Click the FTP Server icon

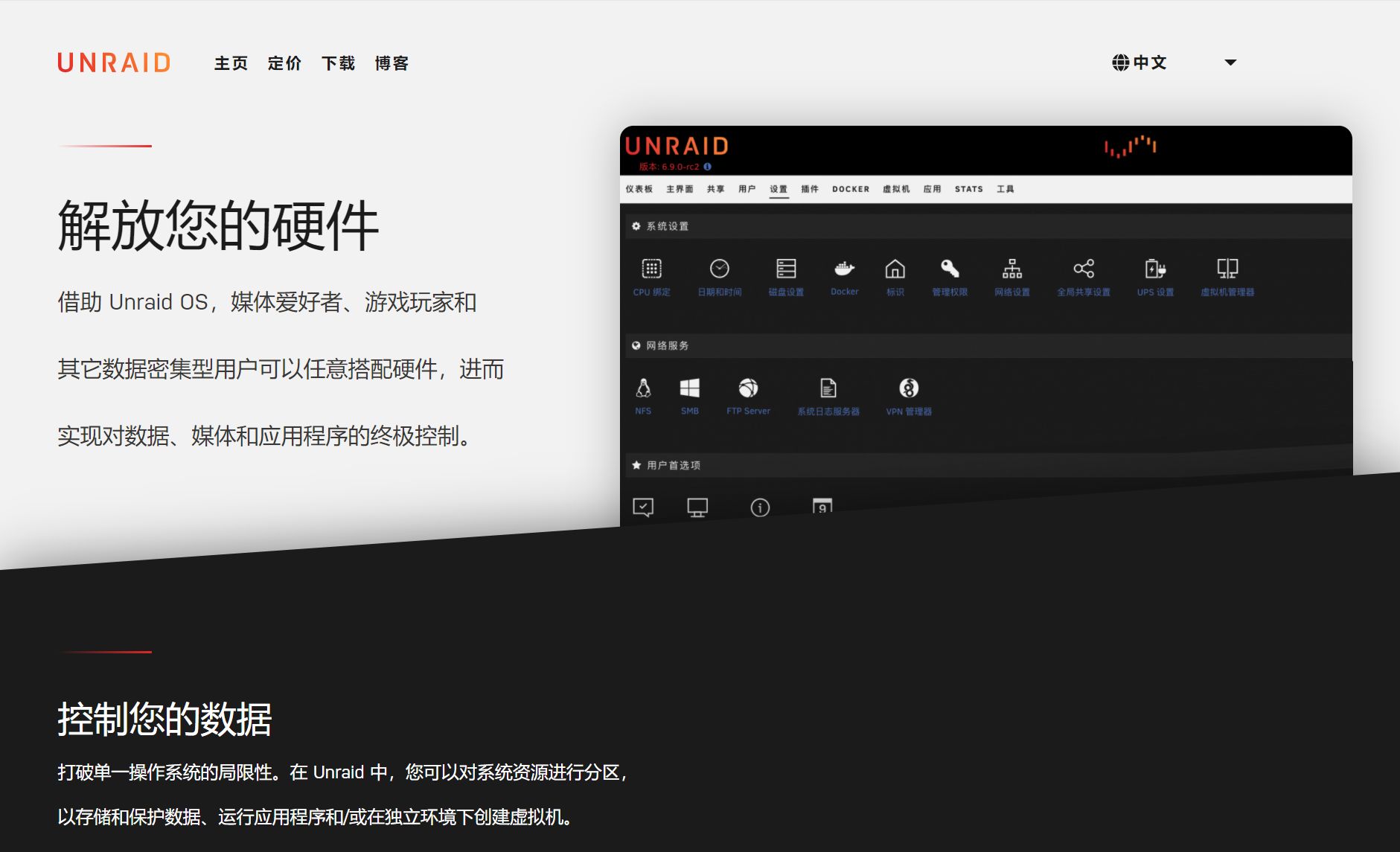click(x=748, y=388)
